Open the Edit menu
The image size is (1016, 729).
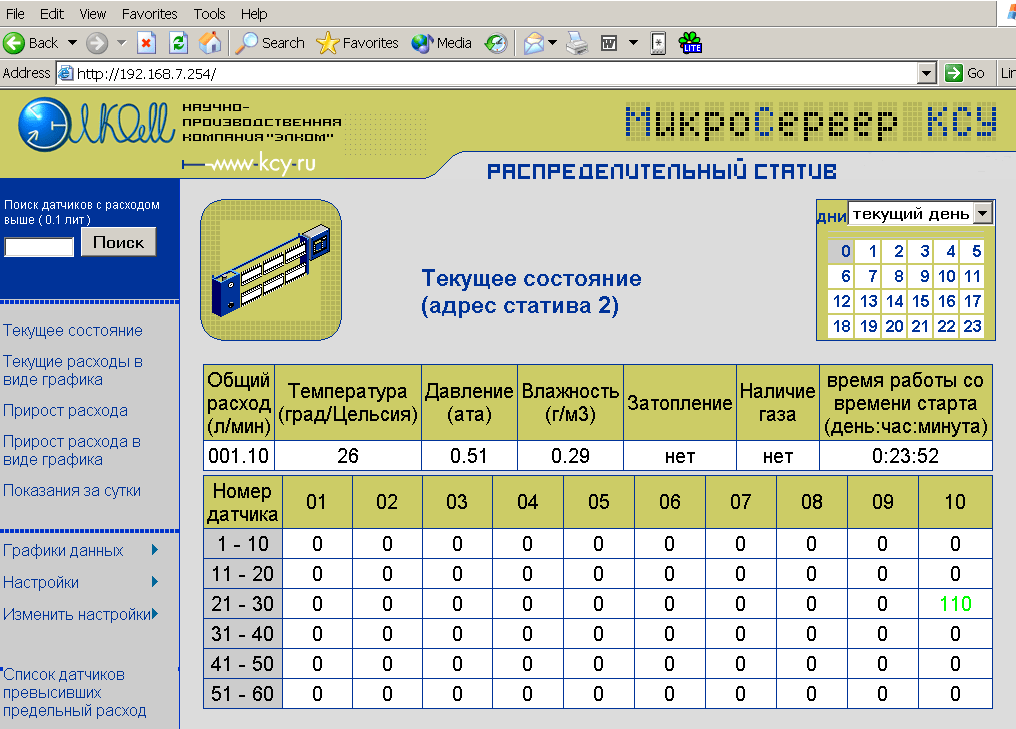[x=52, y=14]
